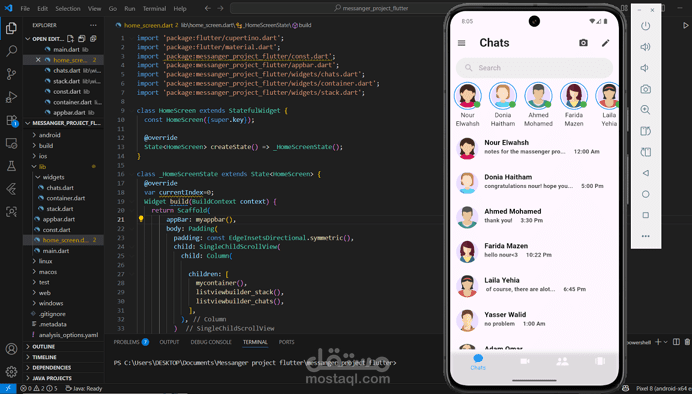Tap the pencil compose icon in Chats
This screenshot has width=696, height=394.
tap(605, 43)
